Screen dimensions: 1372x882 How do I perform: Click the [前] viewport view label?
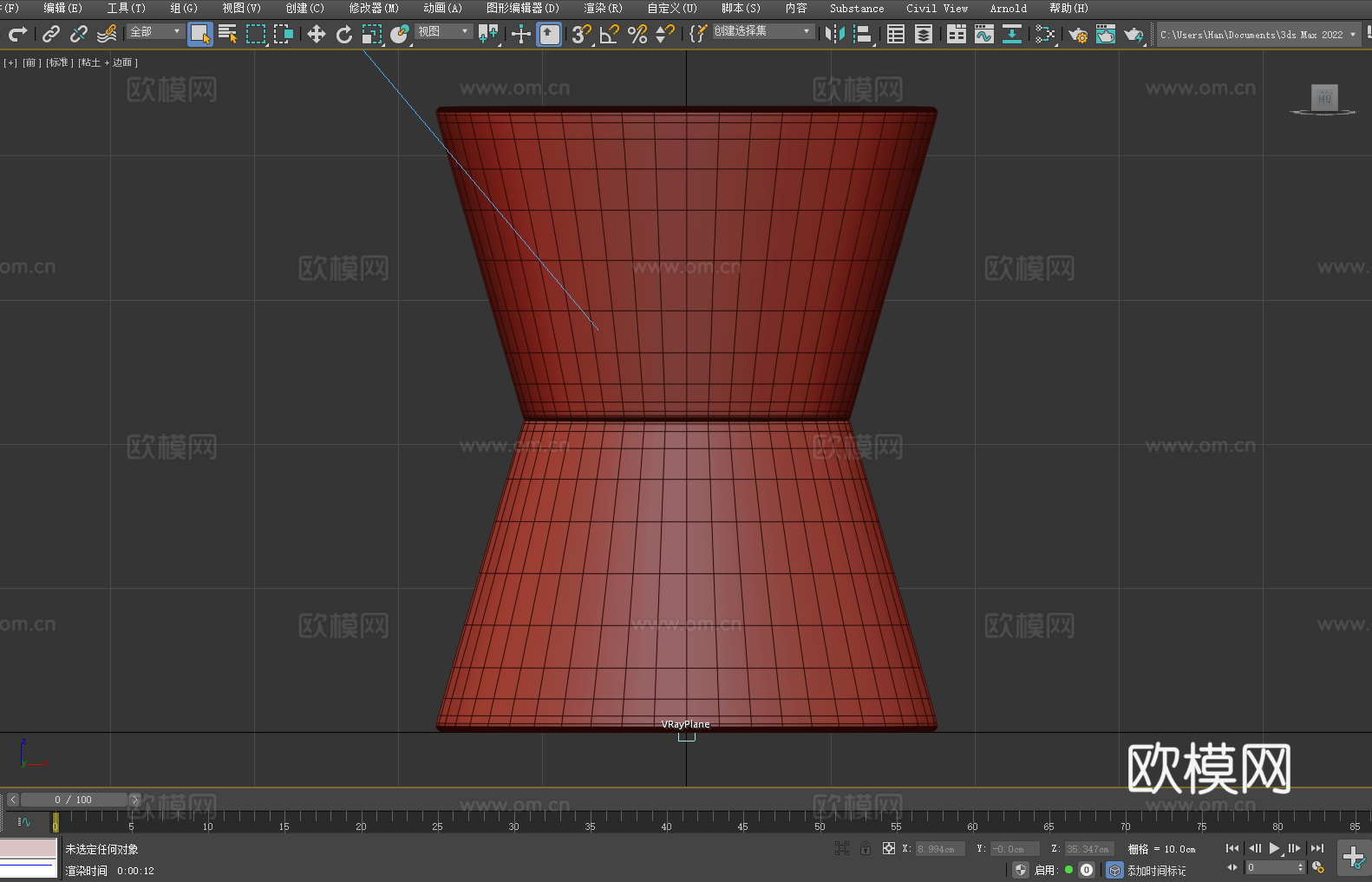[31, 62]
